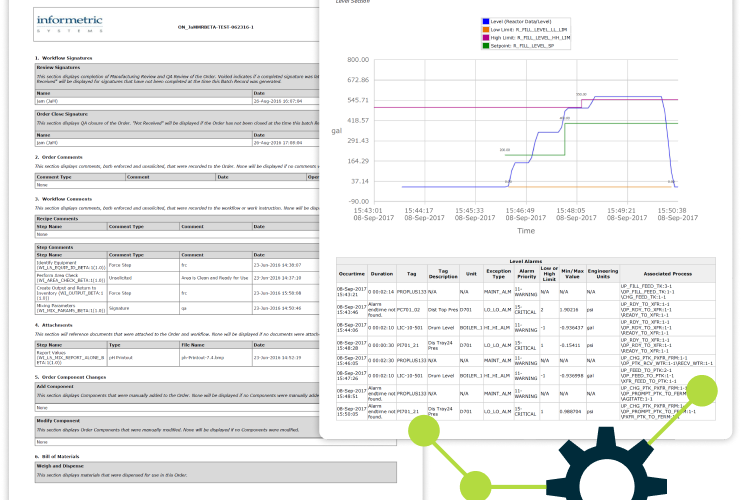This screenshot has height=500, width=741.
Task: Select the '5. Order Component Changes' heading
Action: (x=70, y=377)
